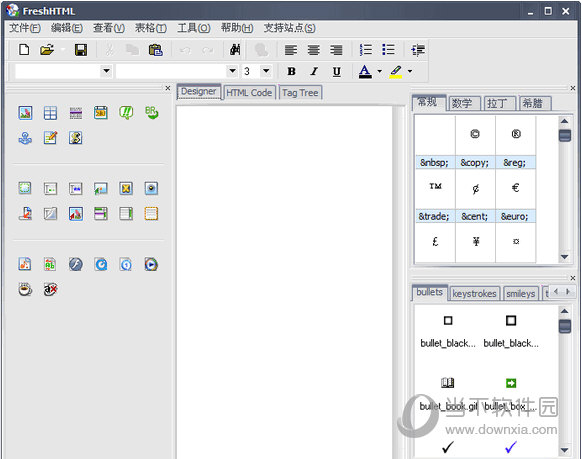The height and width of the screenshot is (459, 582).
Task: Insert radio button form element
Action: (x=151, y=188)
